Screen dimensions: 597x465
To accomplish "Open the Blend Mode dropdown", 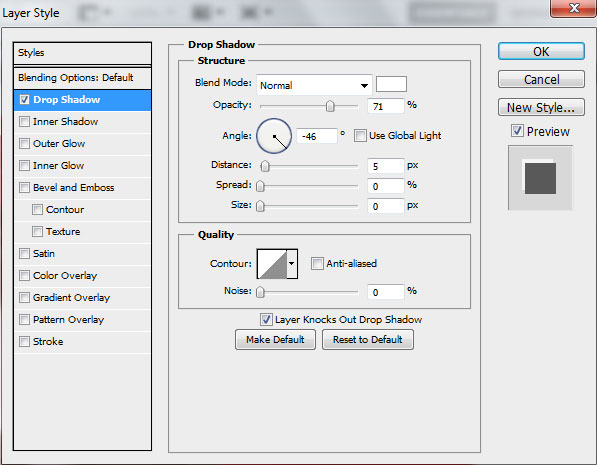I will point(314,85).
